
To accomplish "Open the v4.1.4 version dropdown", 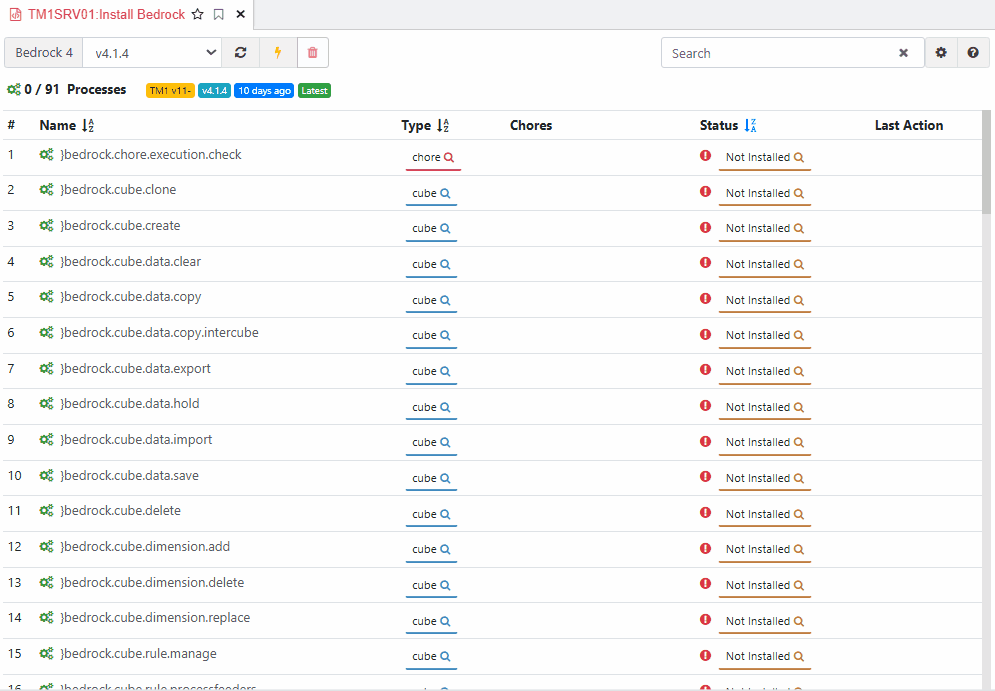I will [x=152, y=53].
